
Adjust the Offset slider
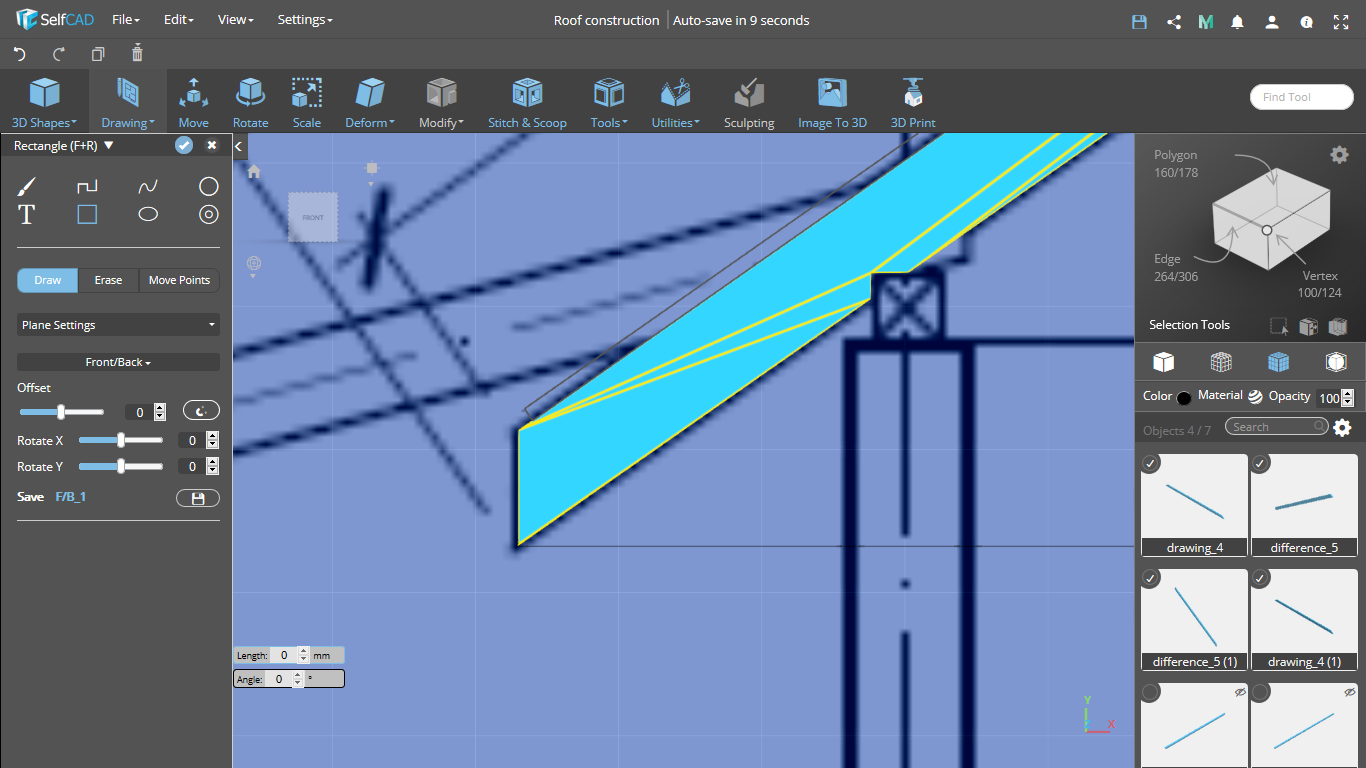[61, 412]
